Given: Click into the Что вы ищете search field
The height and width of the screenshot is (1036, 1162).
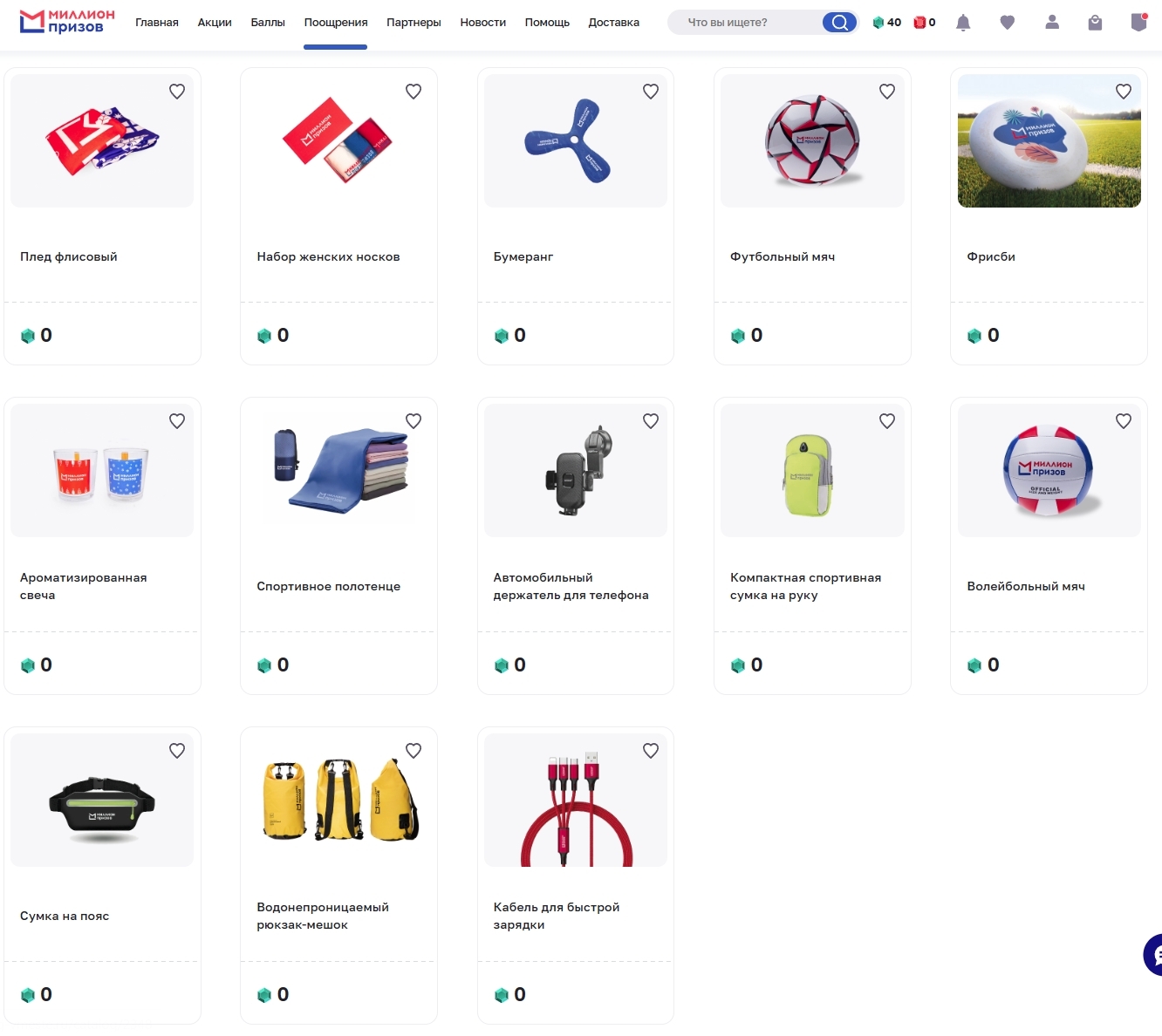Looking at the screenshot, I should coord(746,23).
